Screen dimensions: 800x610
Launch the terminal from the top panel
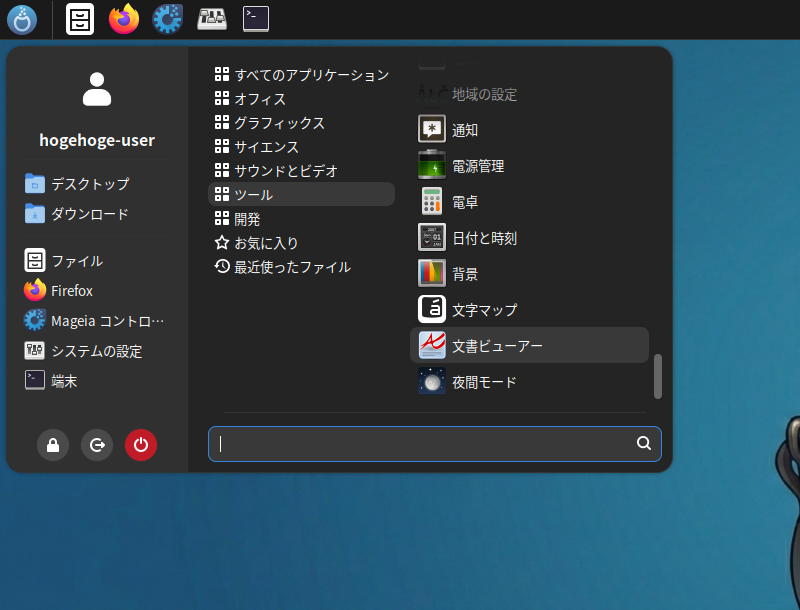click(x=256, y=19)
